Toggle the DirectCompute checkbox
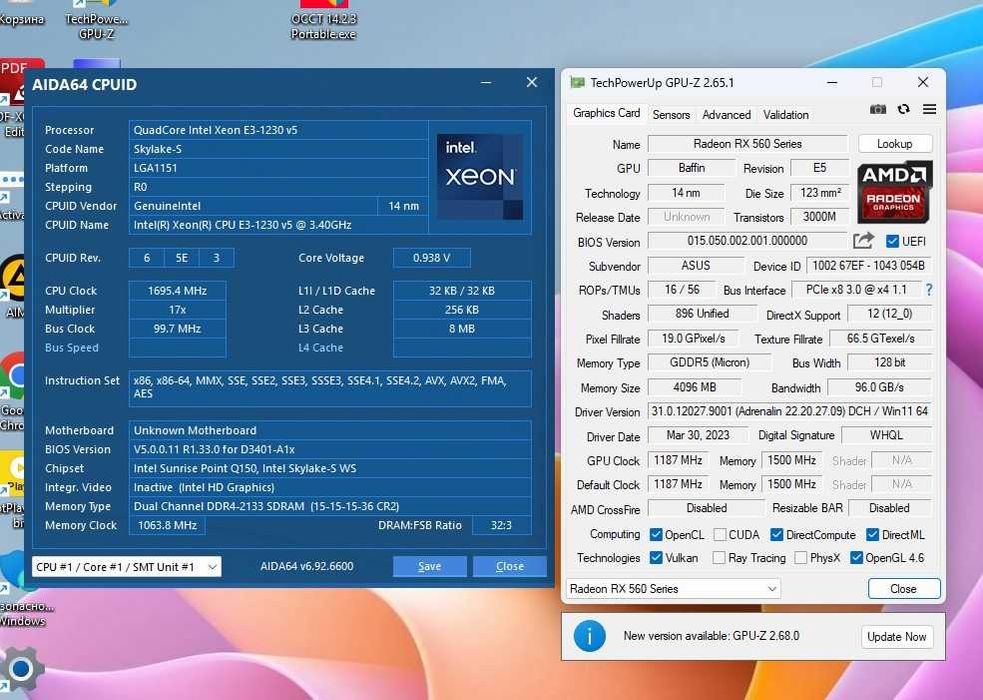Viewport: 983px width, 700px height. [x=776, y=535]
